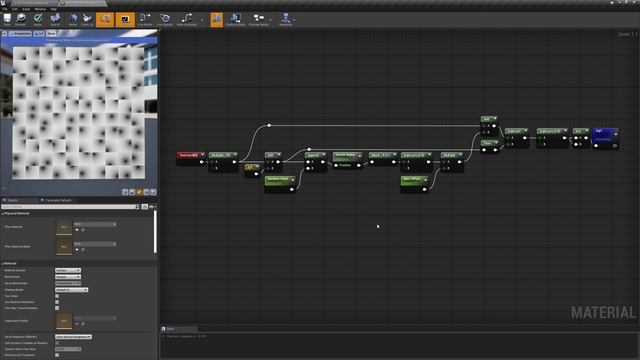Click the Details search input field
This screenshot has height=360, width=640.
[70, 207]
